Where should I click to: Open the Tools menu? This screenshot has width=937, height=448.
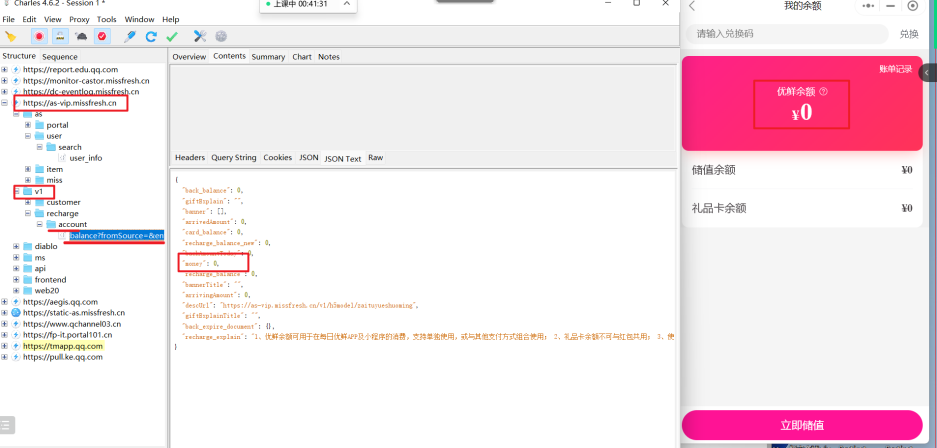click(107, 19)
